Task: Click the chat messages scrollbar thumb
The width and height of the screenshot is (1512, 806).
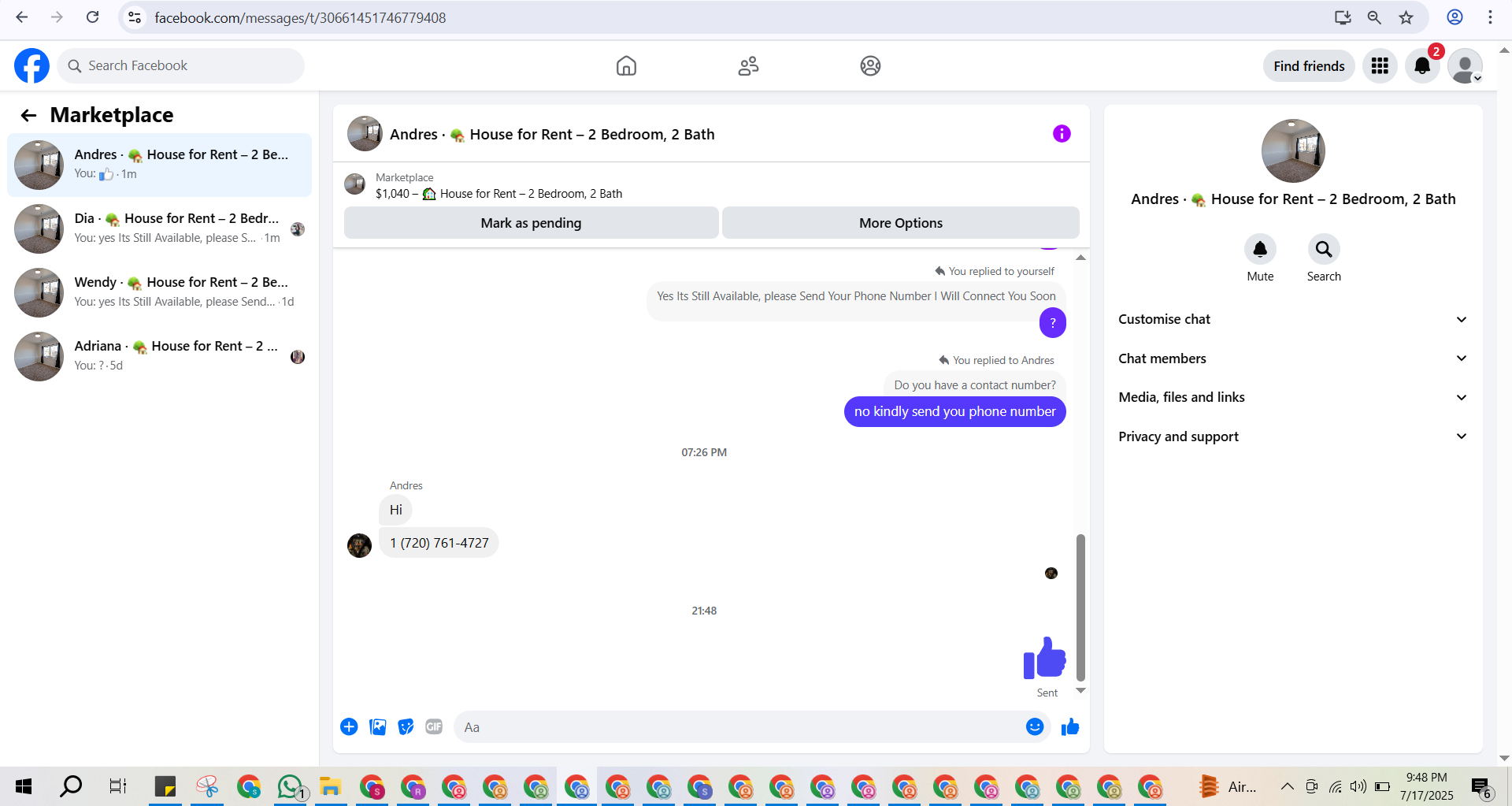Action: [1080, 607]
